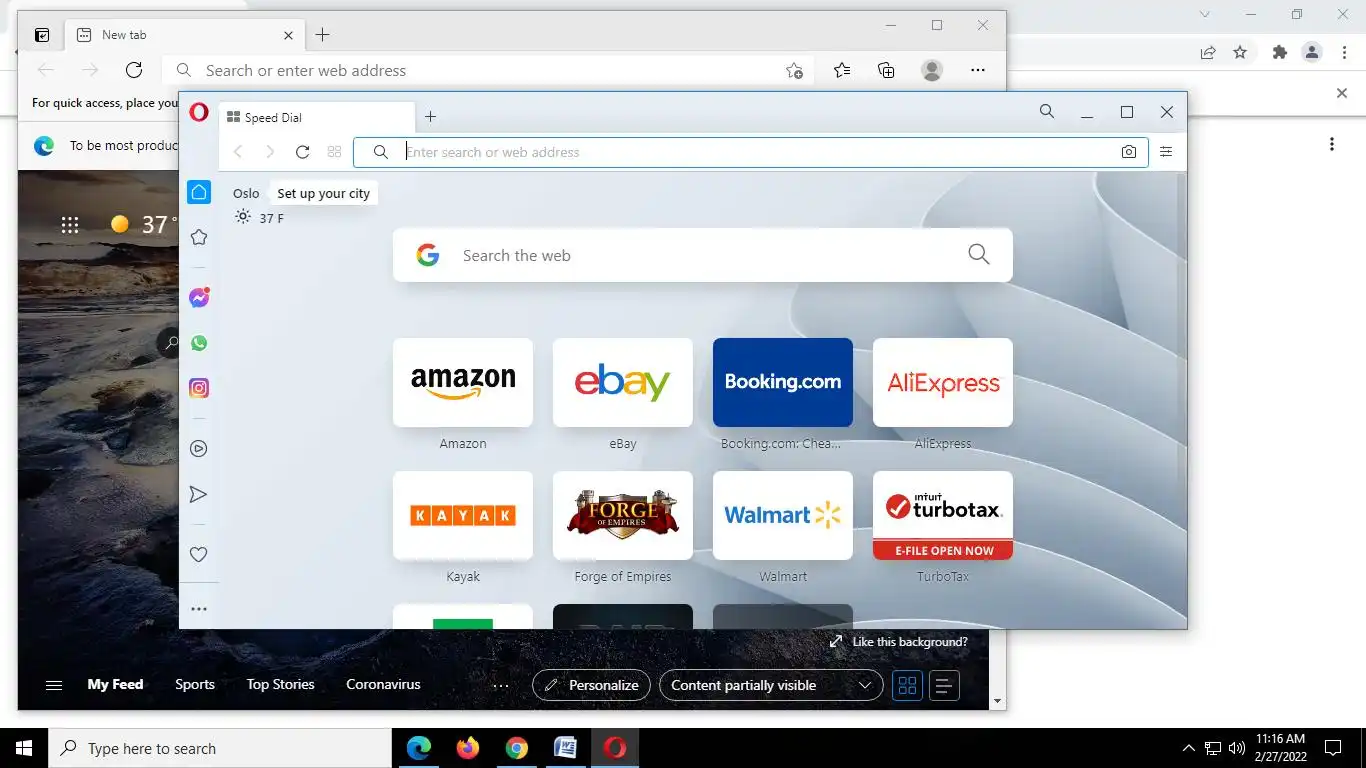The image size is (1366, 768).
Task: Add page to favorites in Edge address bar
Action: (x=794, y=70)
